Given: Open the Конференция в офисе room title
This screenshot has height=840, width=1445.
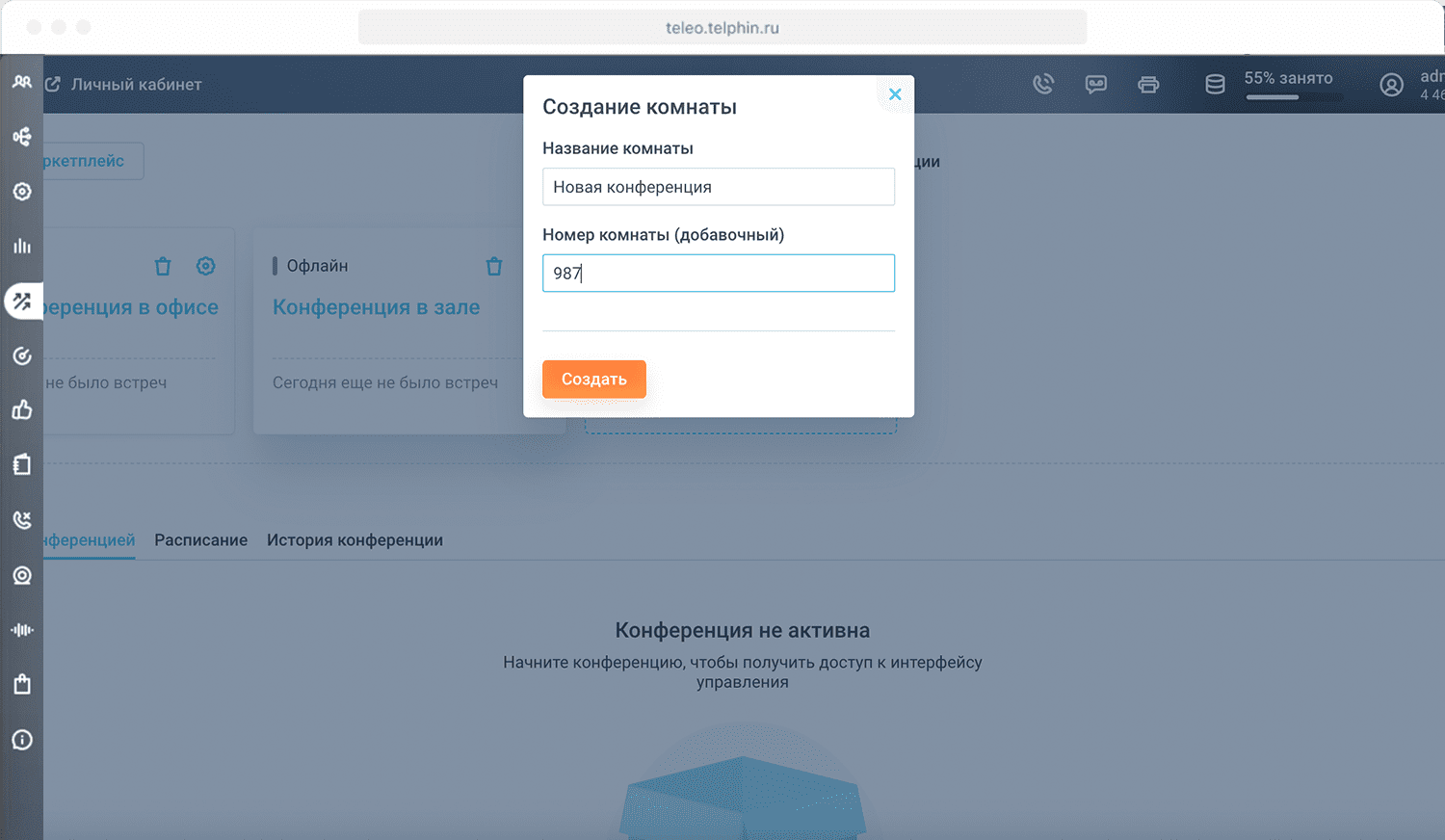Looking at the screenshot, I should pos(131,307).
